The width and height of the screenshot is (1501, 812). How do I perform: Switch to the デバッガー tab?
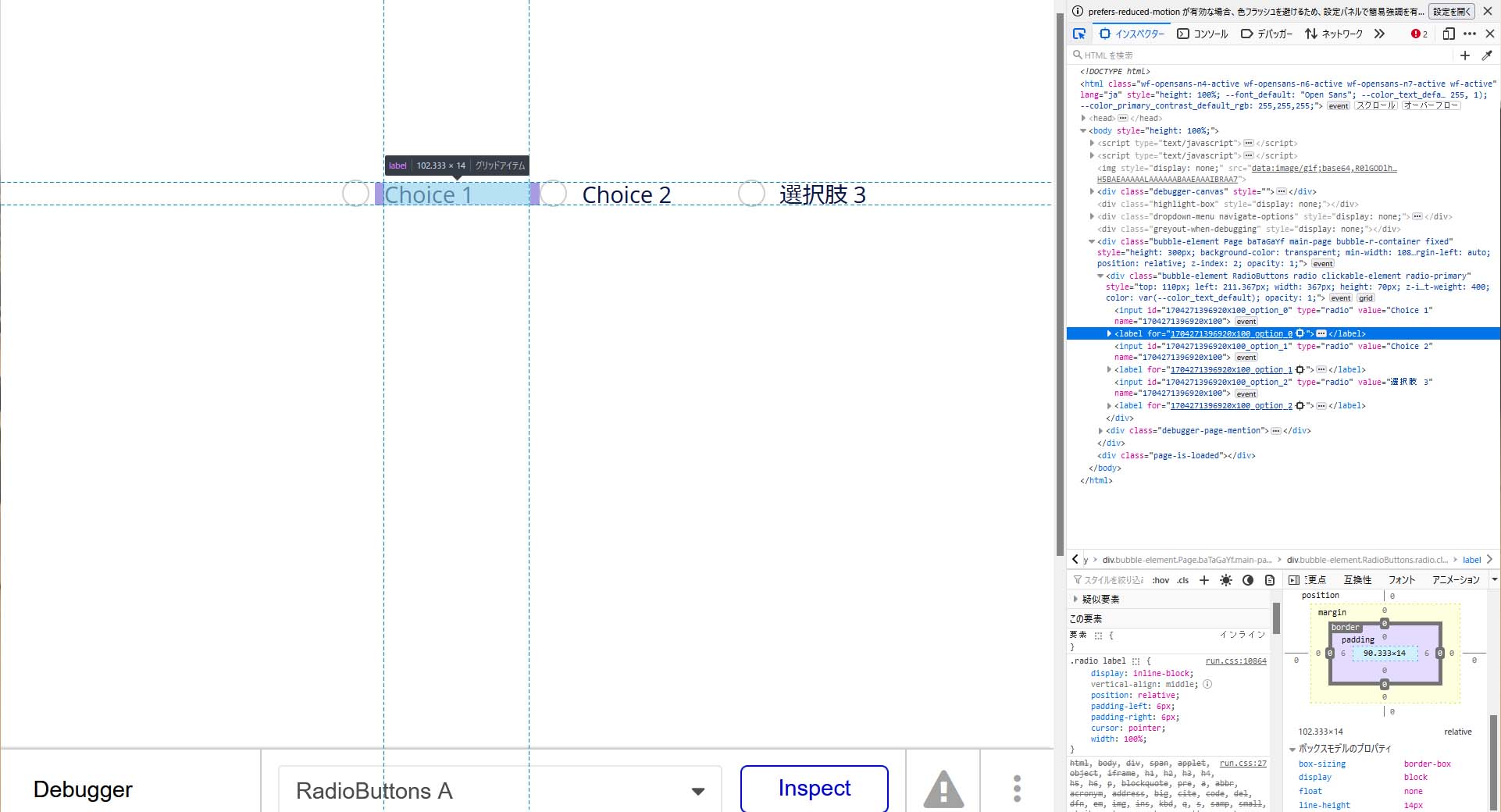coord(1267,34)
